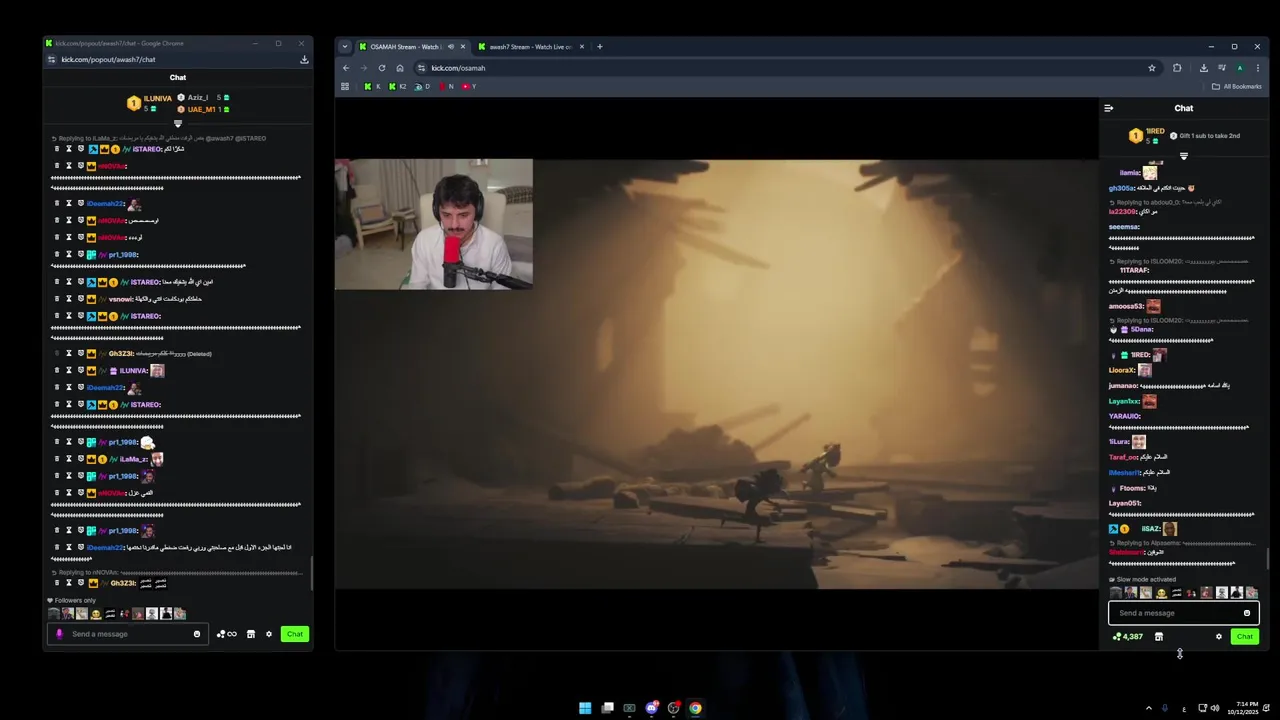Click UAE_M1 in popout leaderboard
1280x720 pixels.
coord(201,109)
